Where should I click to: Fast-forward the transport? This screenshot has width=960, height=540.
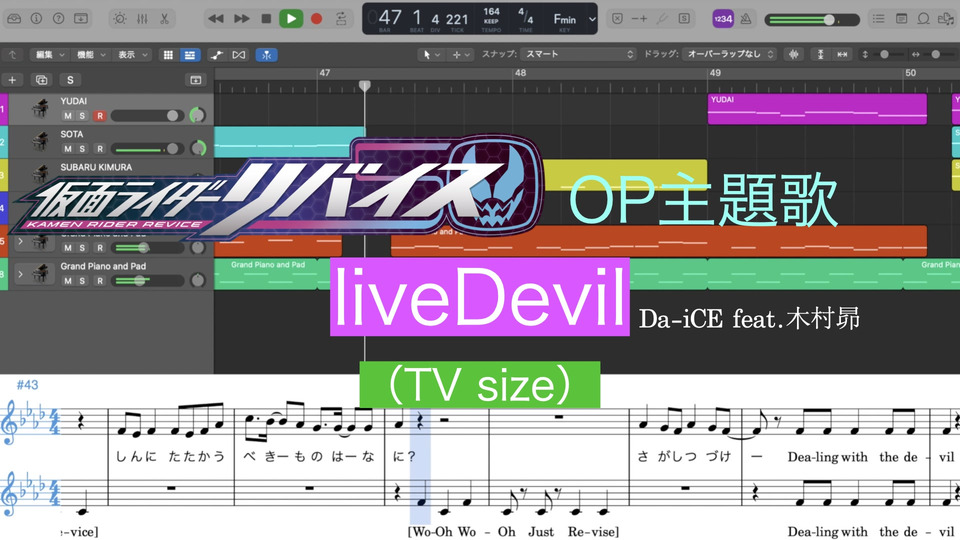[x=242, y=18]
